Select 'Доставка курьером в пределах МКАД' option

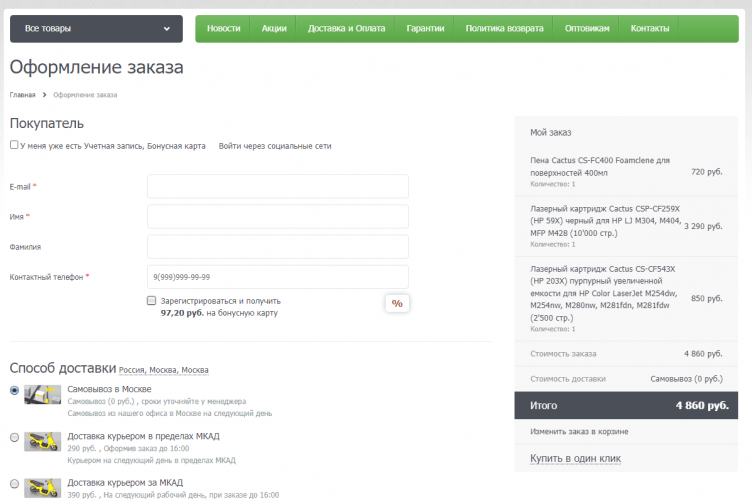(14, 437)
